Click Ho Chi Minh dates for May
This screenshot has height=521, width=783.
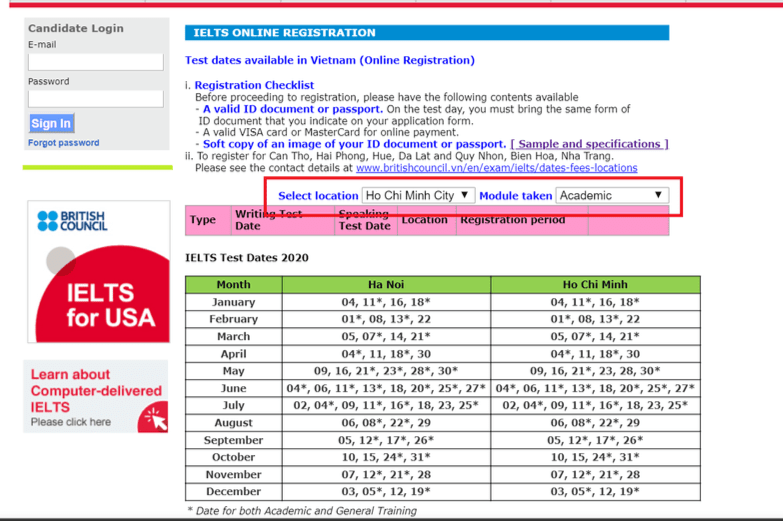pyautogui.click(x=595, y=371)
